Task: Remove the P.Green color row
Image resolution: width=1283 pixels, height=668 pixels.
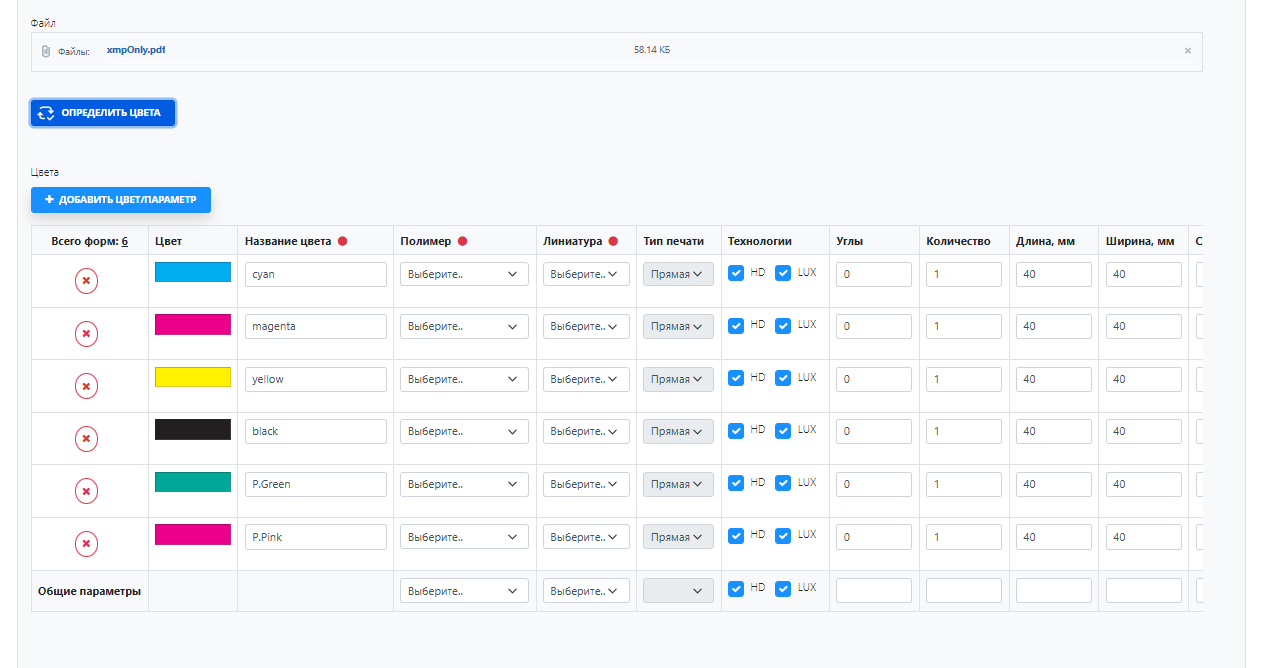Action: pos(86,491)
